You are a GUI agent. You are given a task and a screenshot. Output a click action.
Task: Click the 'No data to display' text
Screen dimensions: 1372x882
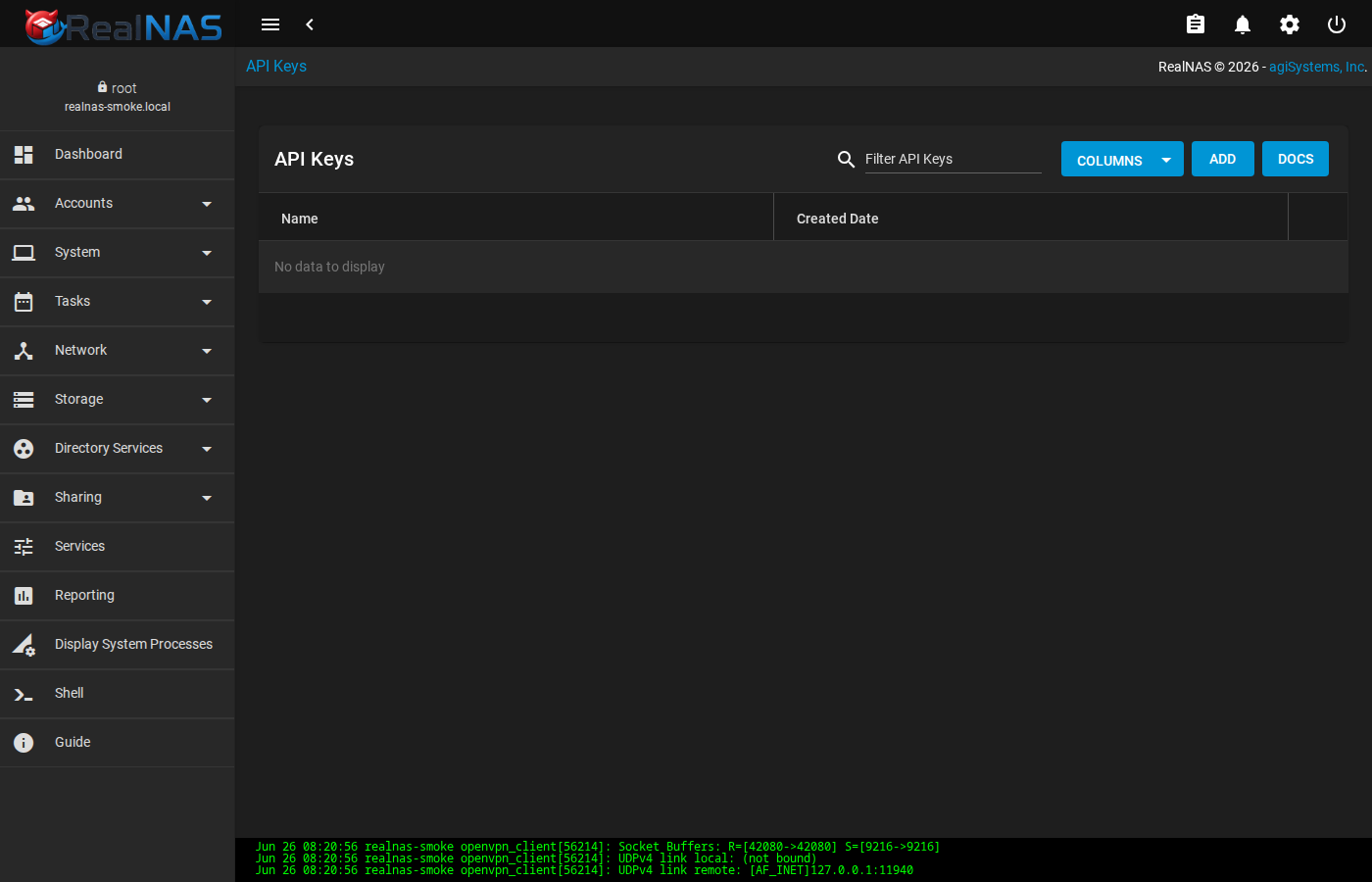pyautogui.click(x=329, y=267)
